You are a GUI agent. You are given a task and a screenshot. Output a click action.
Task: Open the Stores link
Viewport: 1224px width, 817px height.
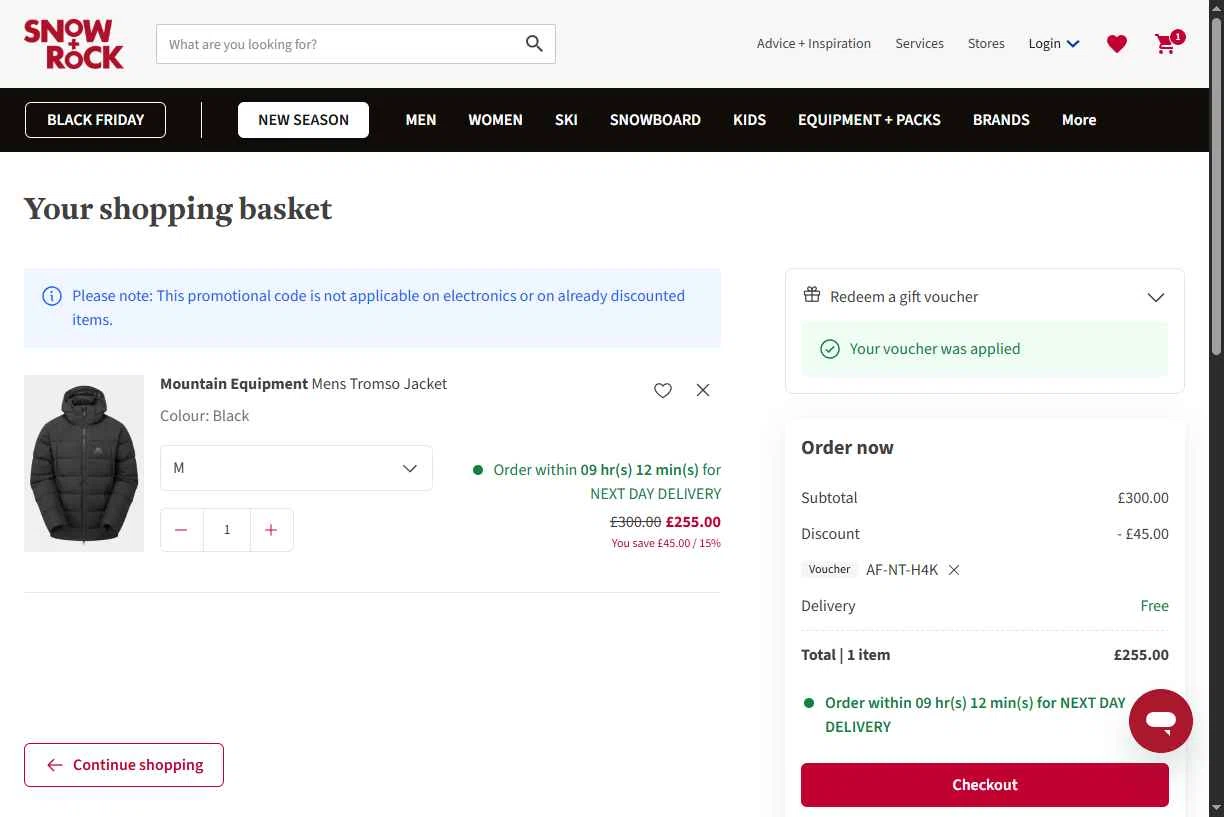click(986, 44)
